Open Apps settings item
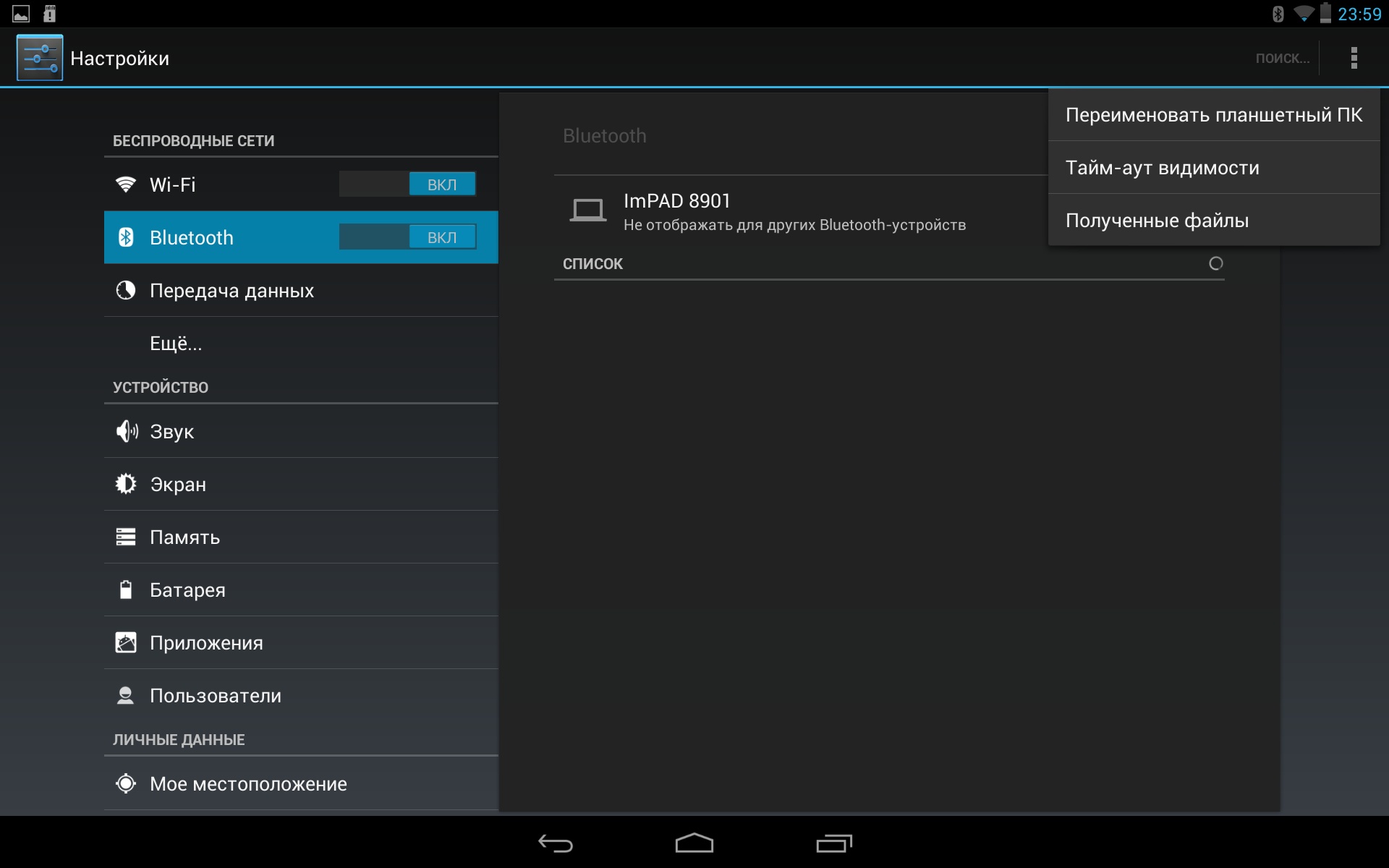 (x=206, y=643)
